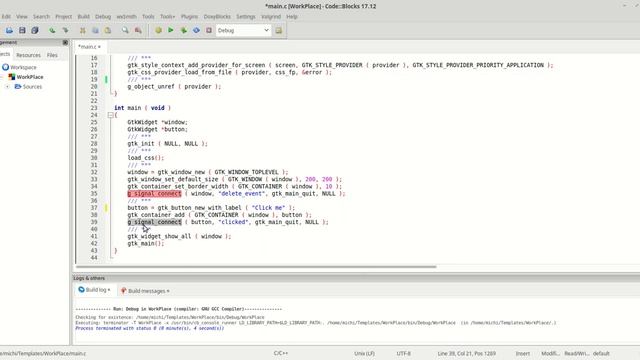Click the editor horizontal scrollbar
This screenshot has width=640, height=360.
pyautogui.click(x=256, y=267)
